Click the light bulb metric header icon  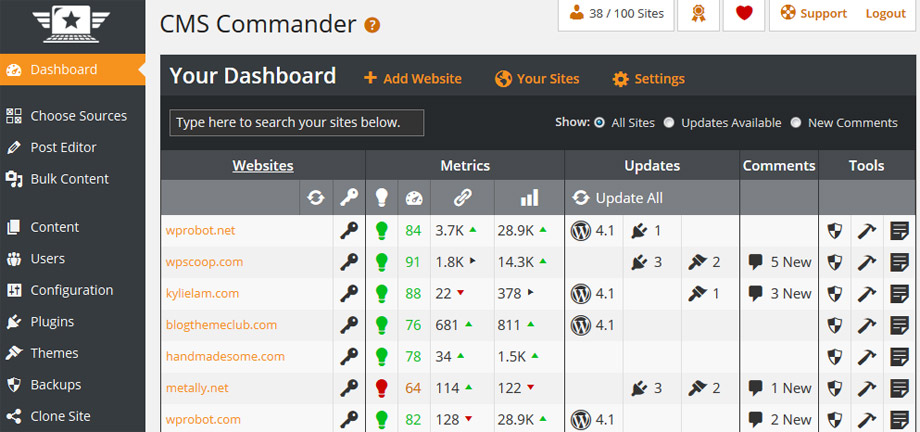click(382, 198)
